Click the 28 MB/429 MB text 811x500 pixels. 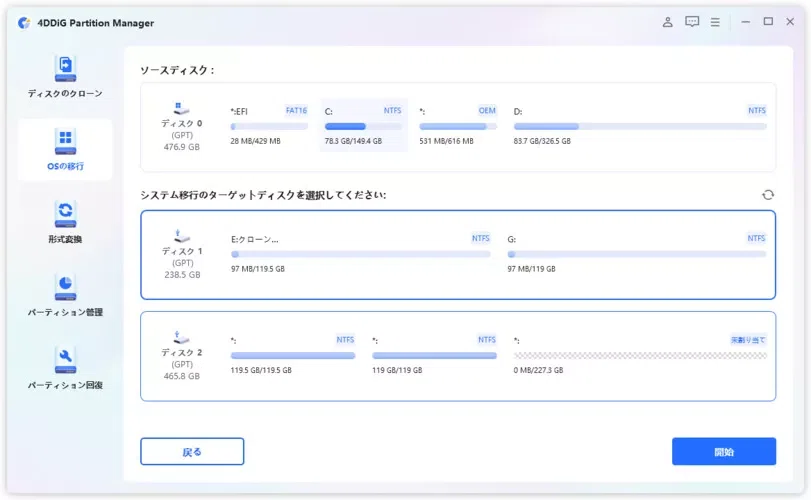pos(256,141)
